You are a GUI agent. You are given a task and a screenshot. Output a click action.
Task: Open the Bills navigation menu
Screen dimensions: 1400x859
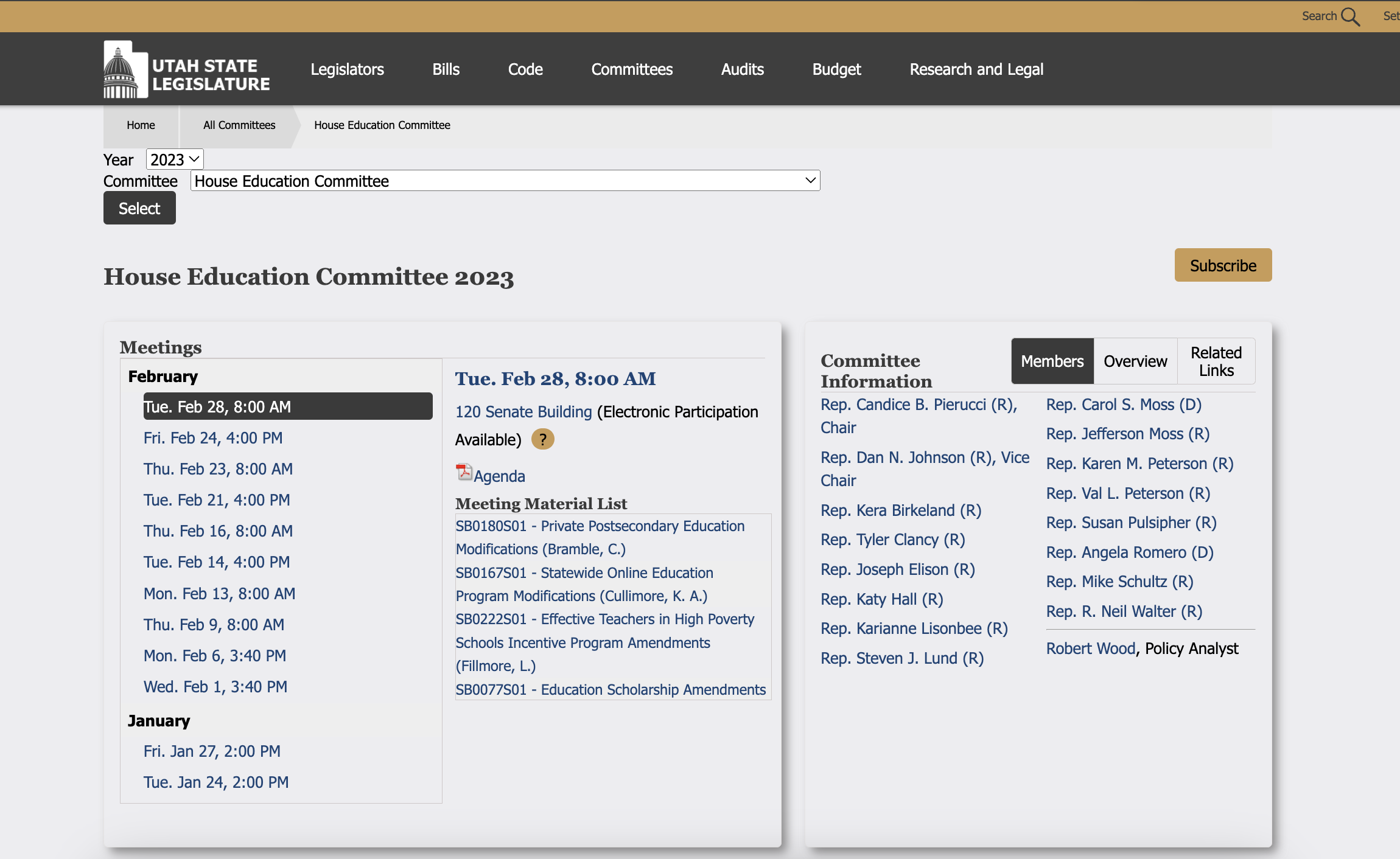[x=446, y=69]
